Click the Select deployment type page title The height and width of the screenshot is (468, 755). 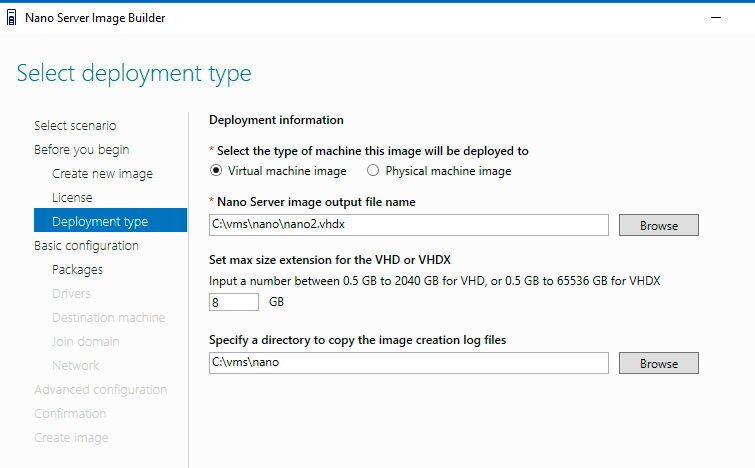[134, 74]
